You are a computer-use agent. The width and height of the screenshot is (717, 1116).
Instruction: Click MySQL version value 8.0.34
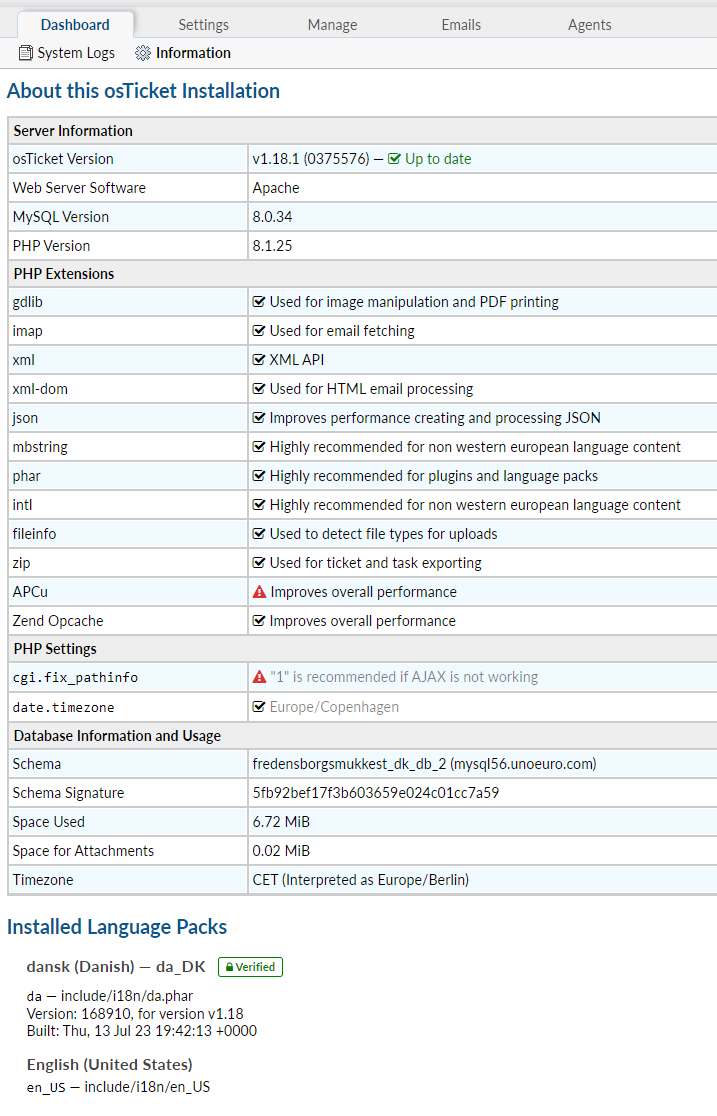(x=272, y=217)
